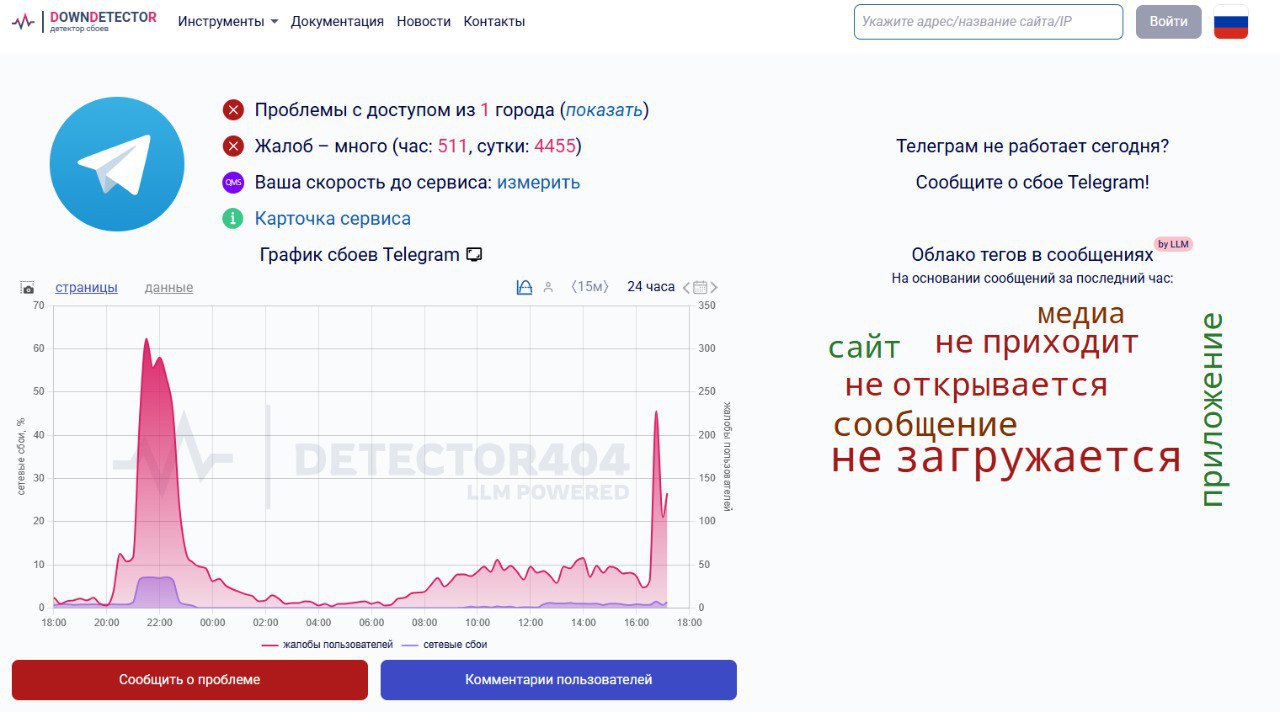The width and height of the screenshot is (1280, 712).
Task: Go to Новости in the top navigation
Action: pyautogui.click(x=423, y=21)
